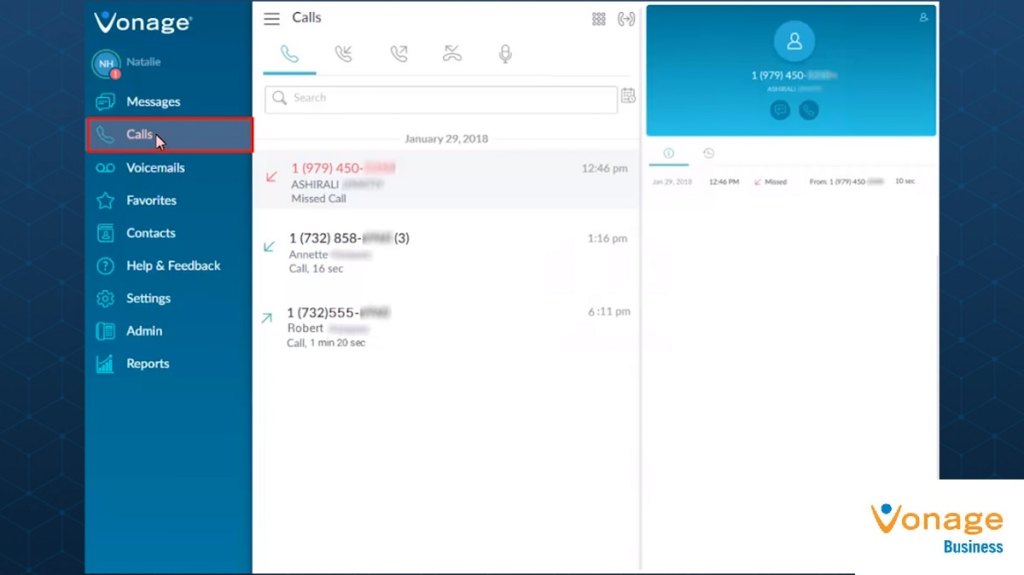Click Natalie's NH profile avatar
The image size is (1024, 575).
point(106,64)
